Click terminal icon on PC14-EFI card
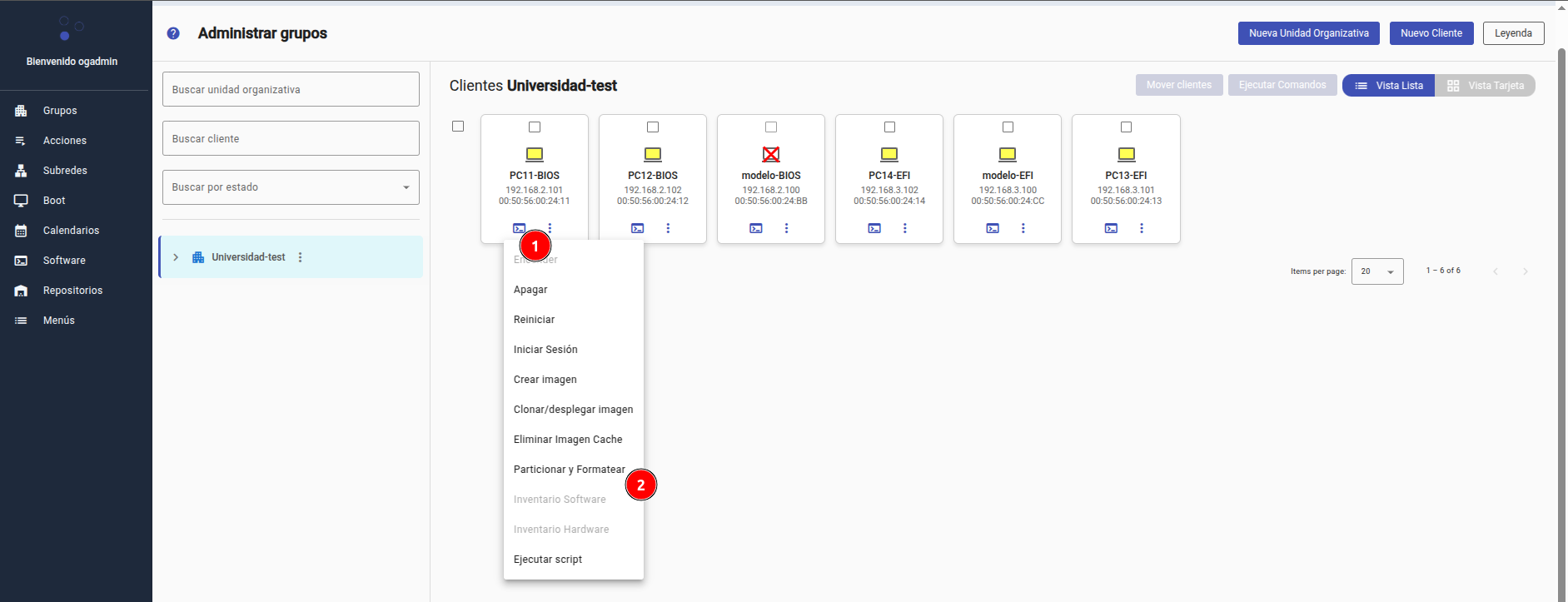This screenshot has width=1568, height=602. pyautogui.click(x=874, y=228)
